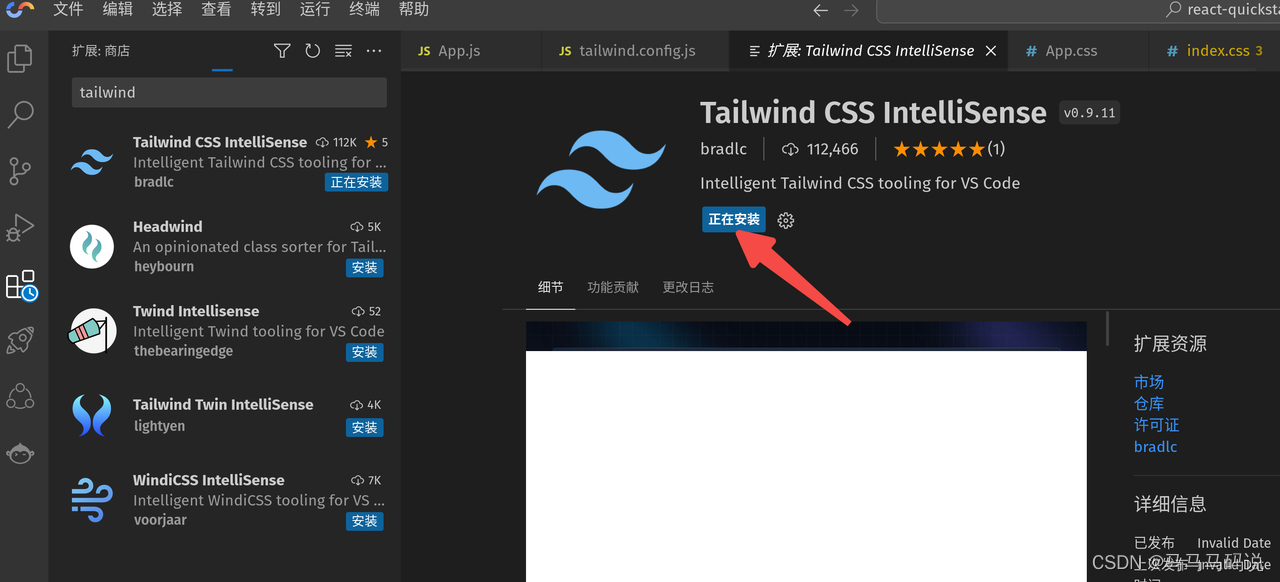Open the manage gear icon beside installing button
Viewport: 1280px width, 582px height.
click(x=786, y=221)
